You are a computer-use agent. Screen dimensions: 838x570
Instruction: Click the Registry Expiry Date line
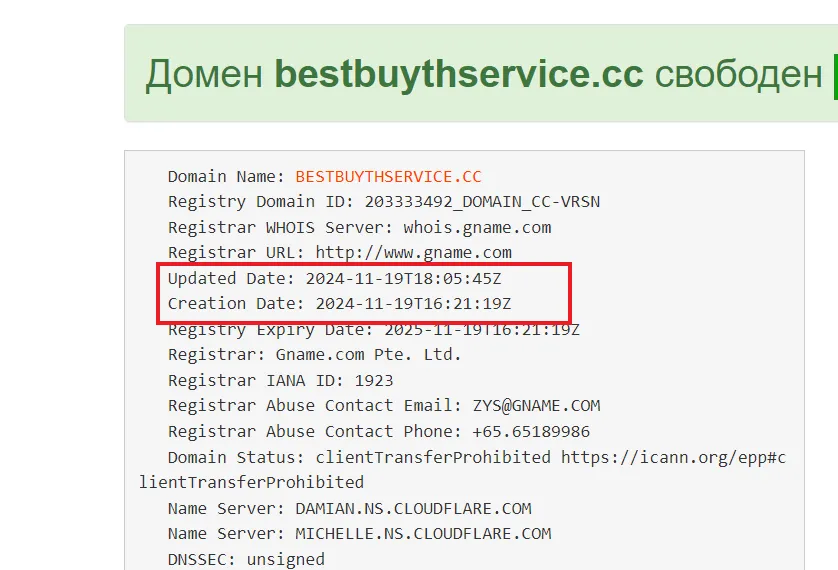point(374,330)
